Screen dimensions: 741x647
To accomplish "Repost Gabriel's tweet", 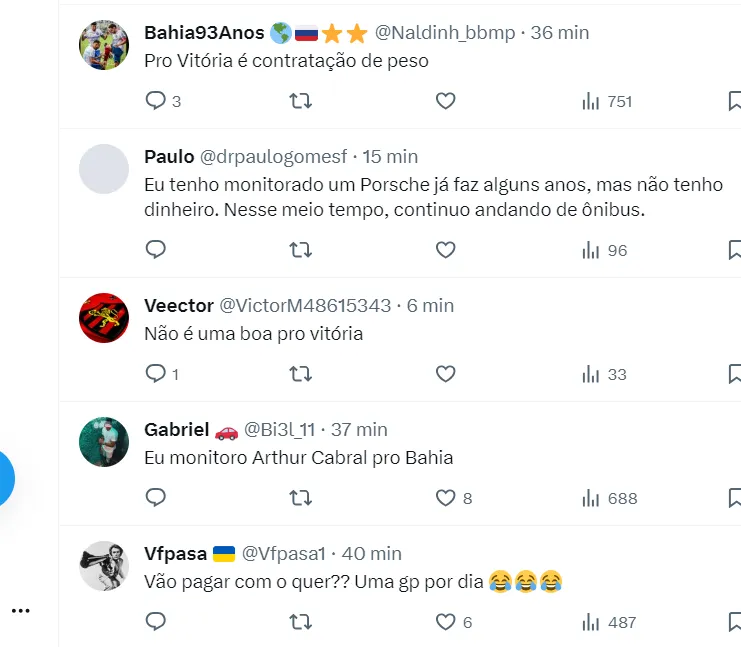I will [x=300, y=498].
